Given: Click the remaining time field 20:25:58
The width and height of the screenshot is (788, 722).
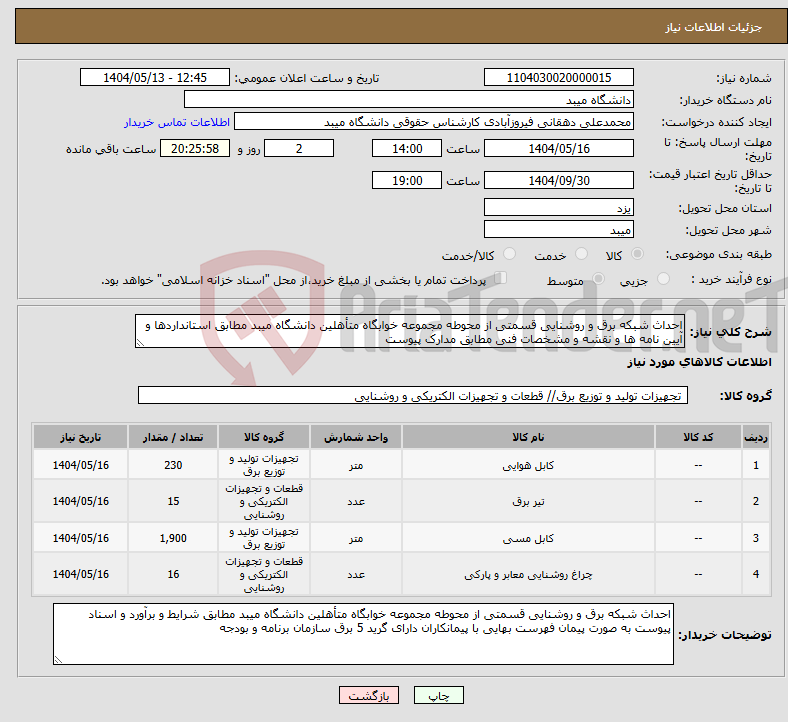Looking at the screenshot, I should tap(195, 149).
